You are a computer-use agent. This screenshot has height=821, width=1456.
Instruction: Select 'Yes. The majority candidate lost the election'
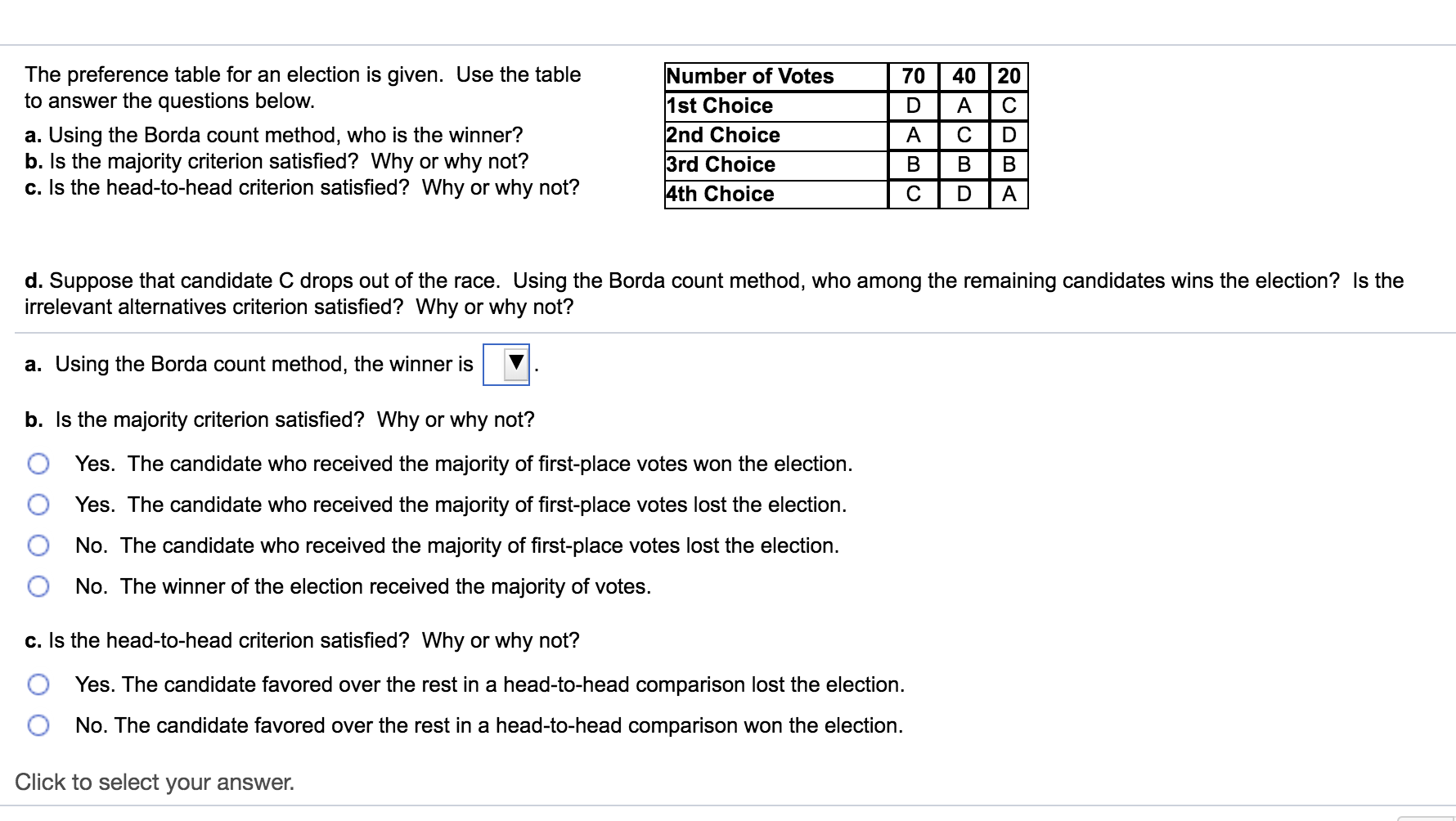click(38, 505)
